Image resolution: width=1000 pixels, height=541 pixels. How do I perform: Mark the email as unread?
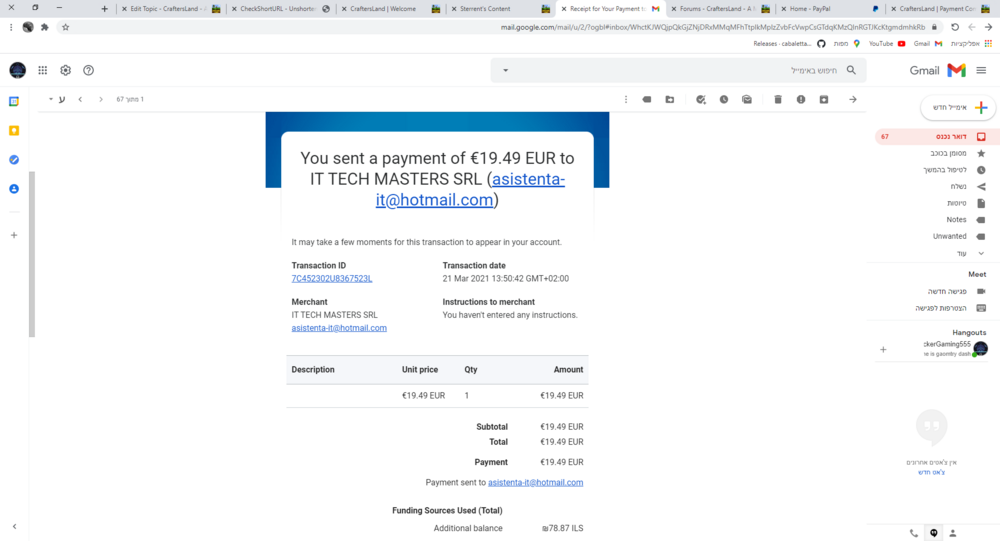(x=746, y=99)
